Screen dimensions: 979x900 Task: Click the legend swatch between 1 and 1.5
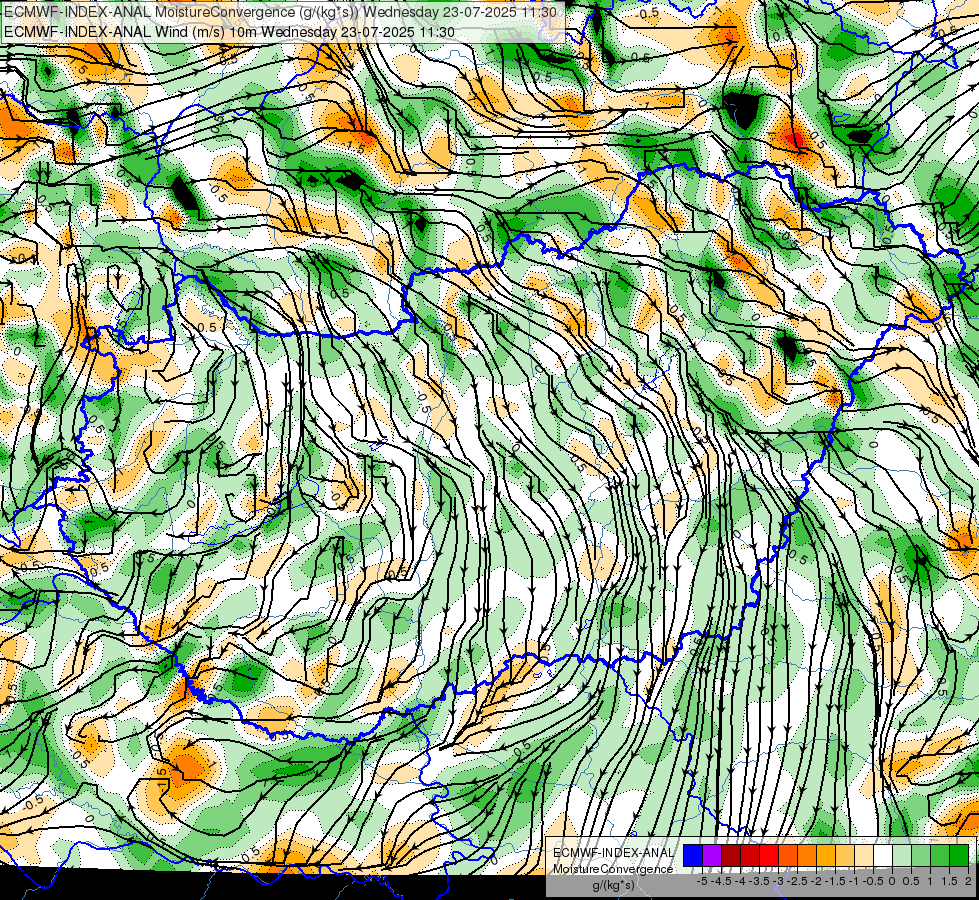[940, 856]
